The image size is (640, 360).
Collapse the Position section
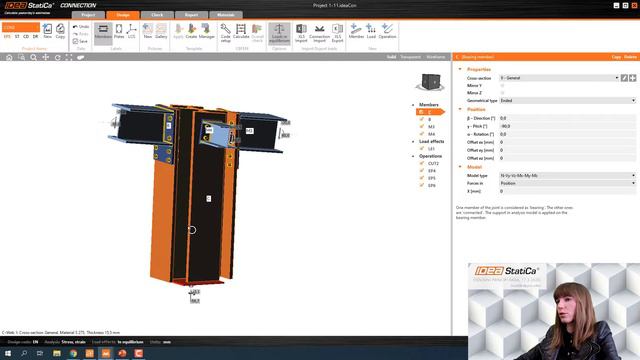460,109
